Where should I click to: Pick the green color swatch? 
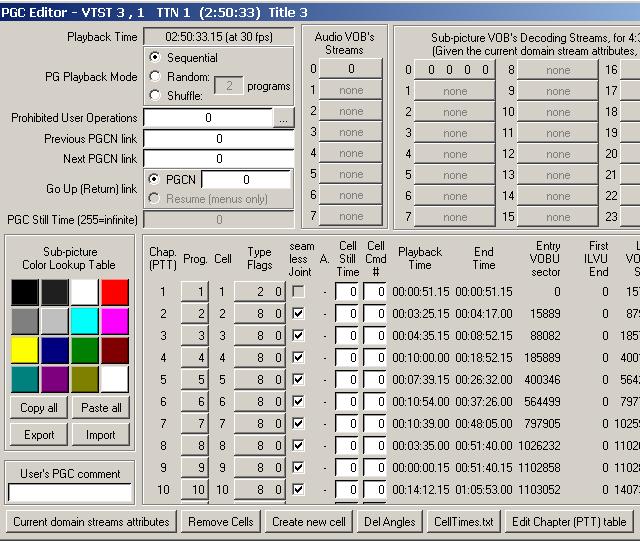coord(84,350)
